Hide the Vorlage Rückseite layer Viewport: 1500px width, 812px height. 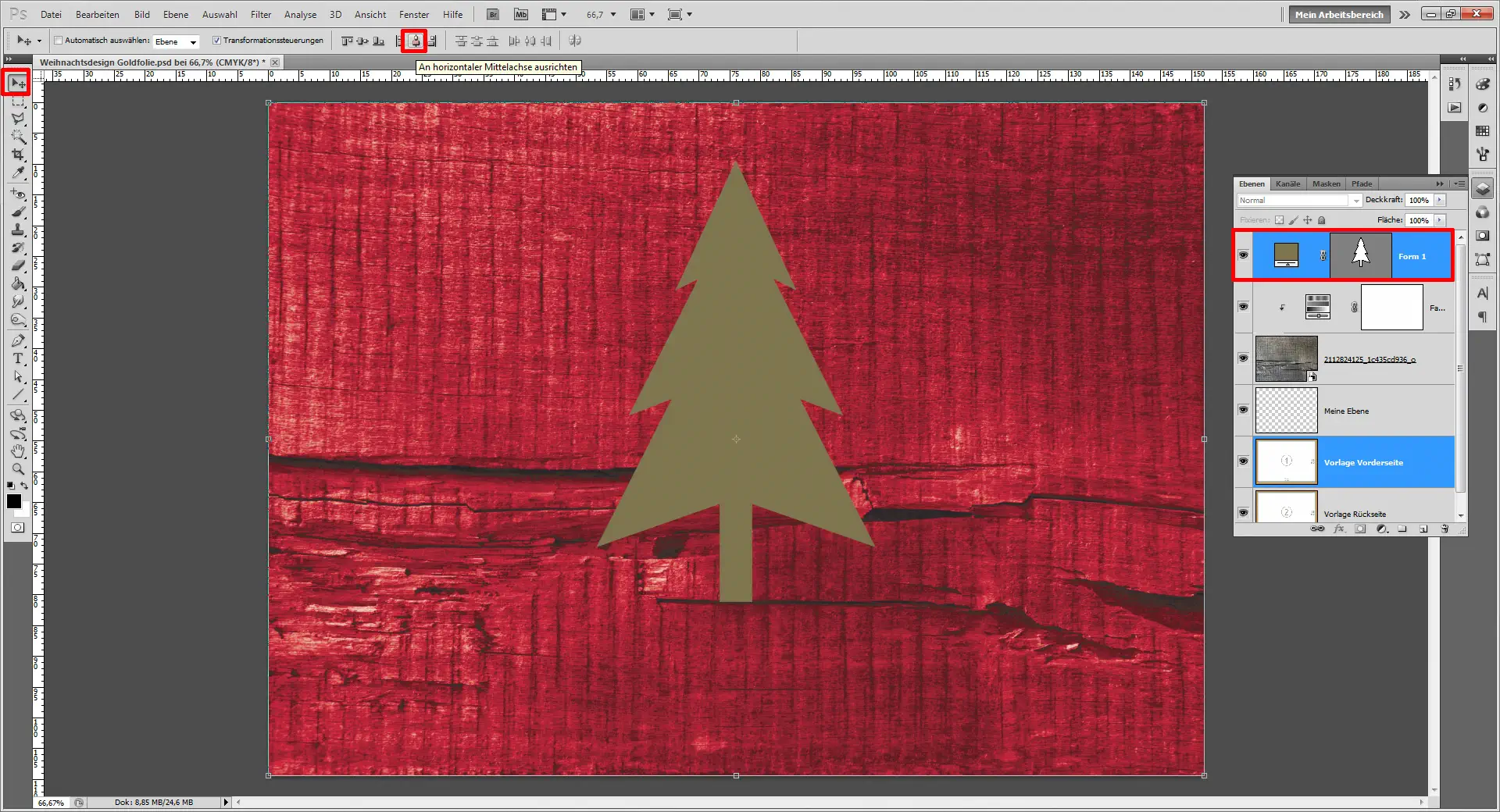1243,511
